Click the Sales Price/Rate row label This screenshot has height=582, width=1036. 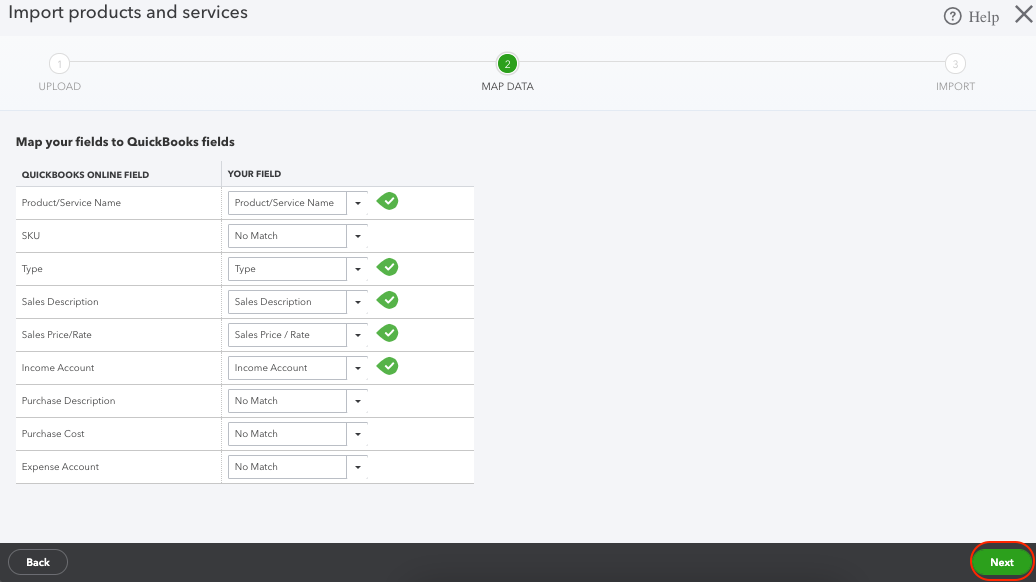point(56,335)
